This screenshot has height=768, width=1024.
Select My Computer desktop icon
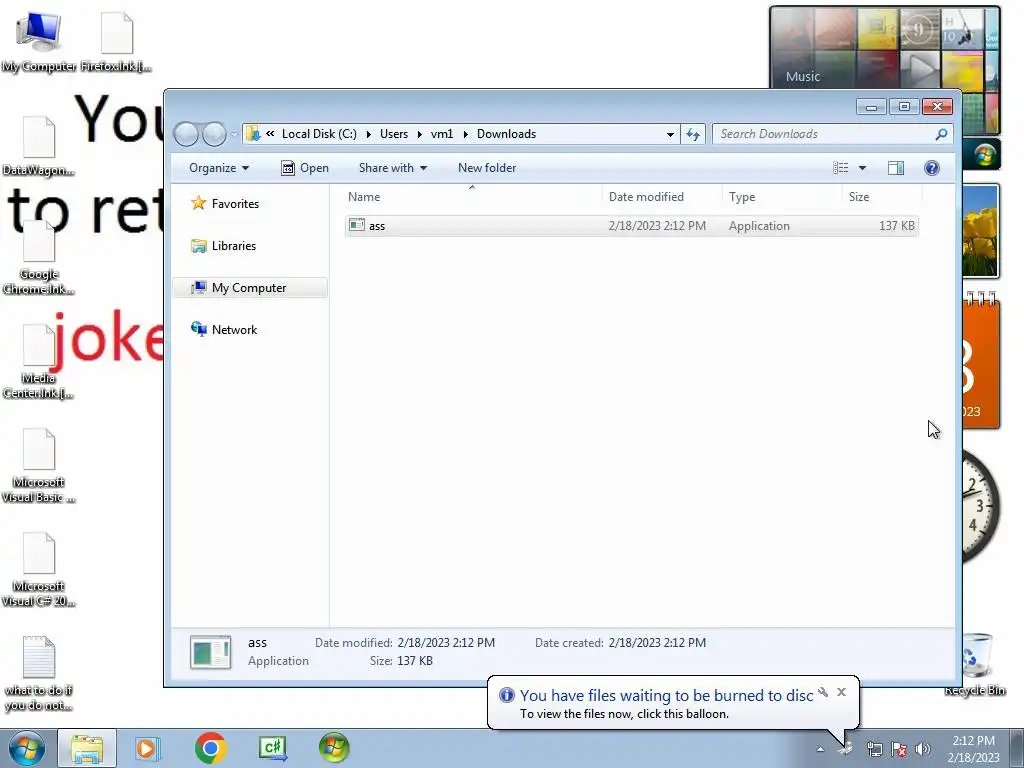39,42
